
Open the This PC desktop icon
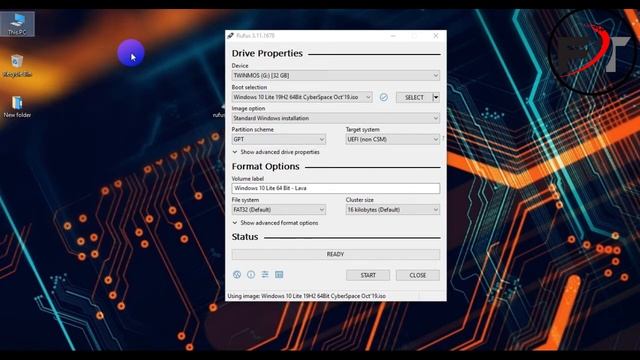point(17,24)
